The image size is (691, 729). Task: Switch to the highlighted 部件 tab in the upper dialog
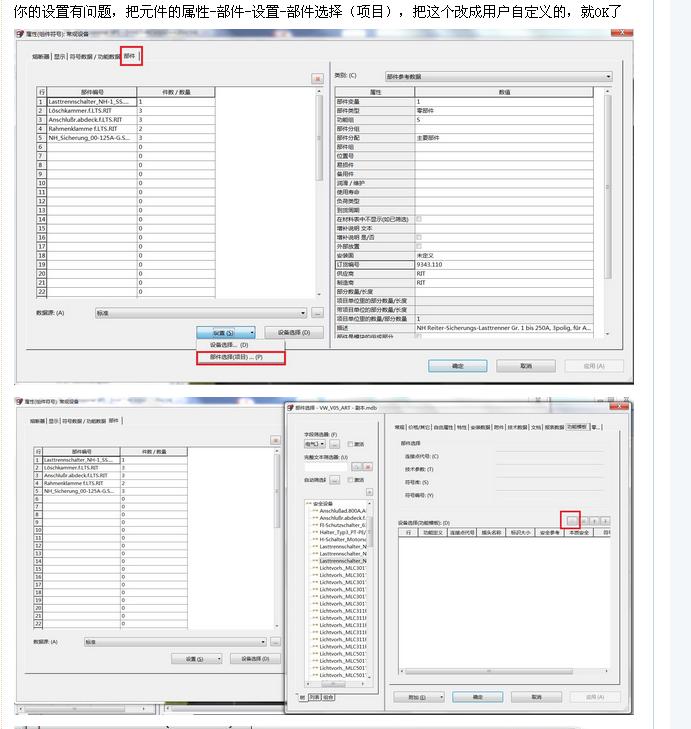pyautogui.click(x=130, y=56)
